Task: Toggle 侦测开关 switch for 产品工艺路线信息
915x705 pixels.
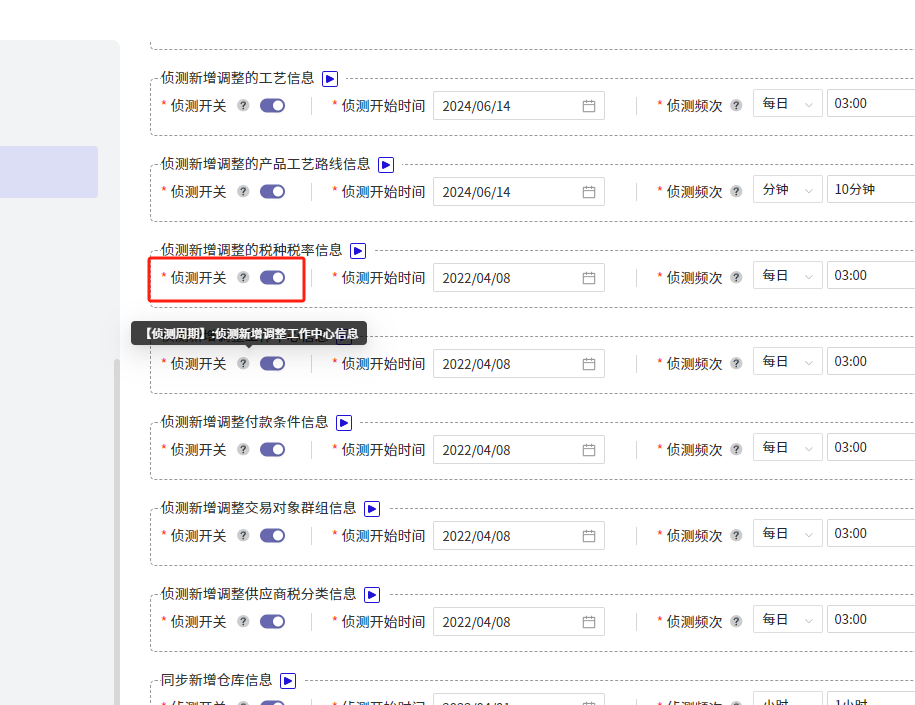Action: coord(273,191)
